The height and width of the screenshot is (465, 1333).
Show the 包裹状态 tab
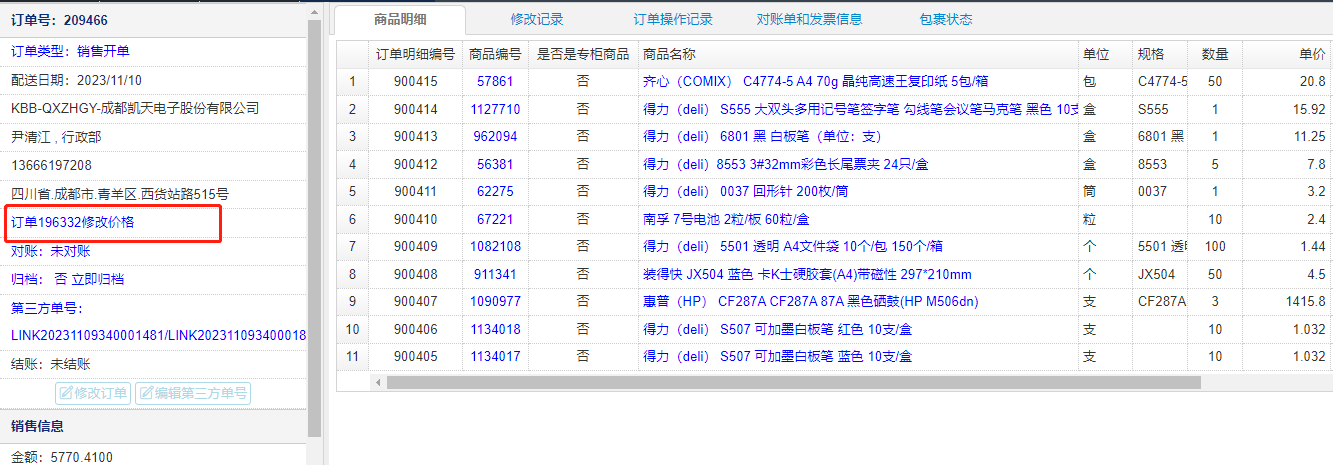945,19
